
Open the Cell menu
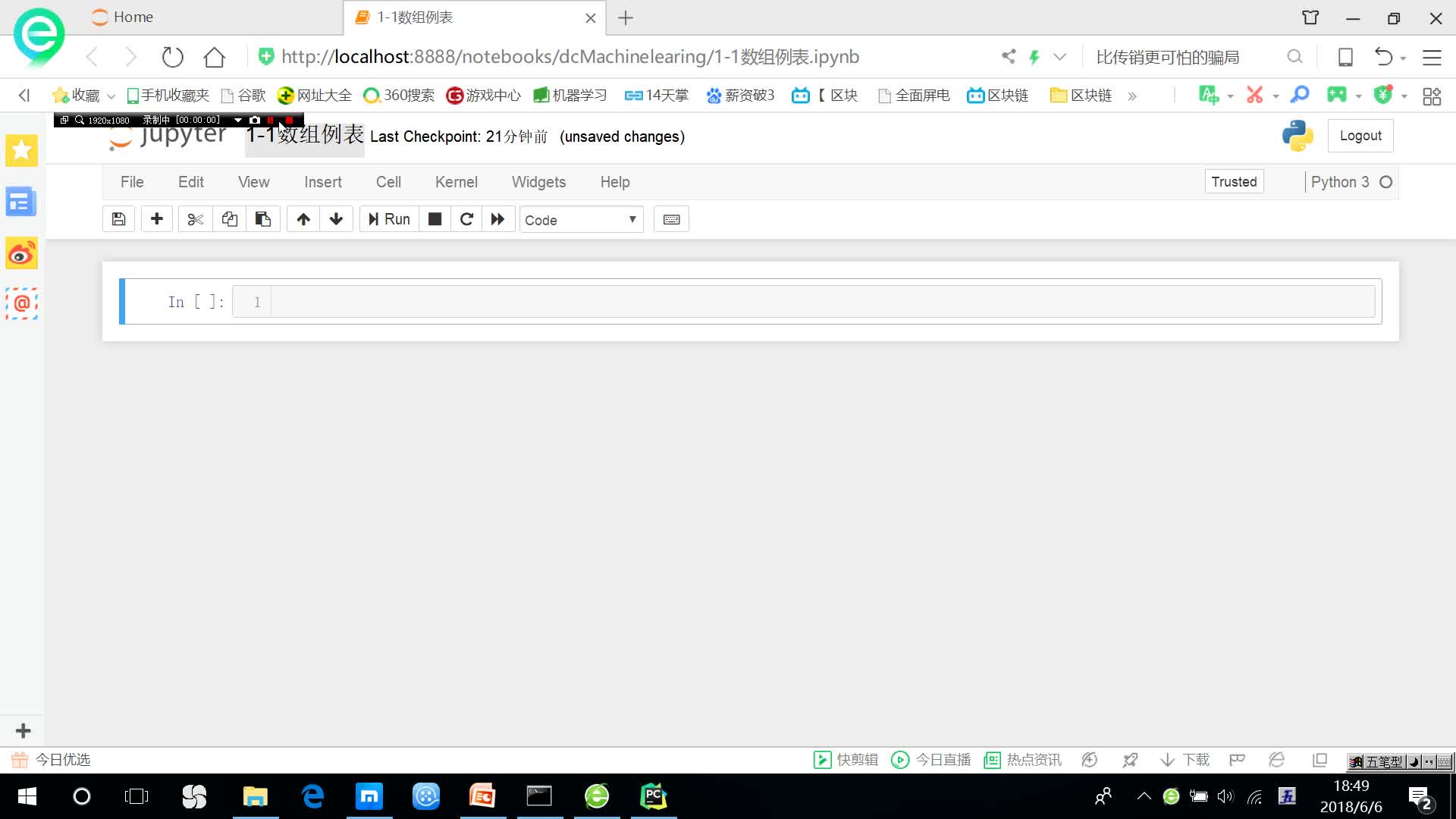[x=388, y=182]
